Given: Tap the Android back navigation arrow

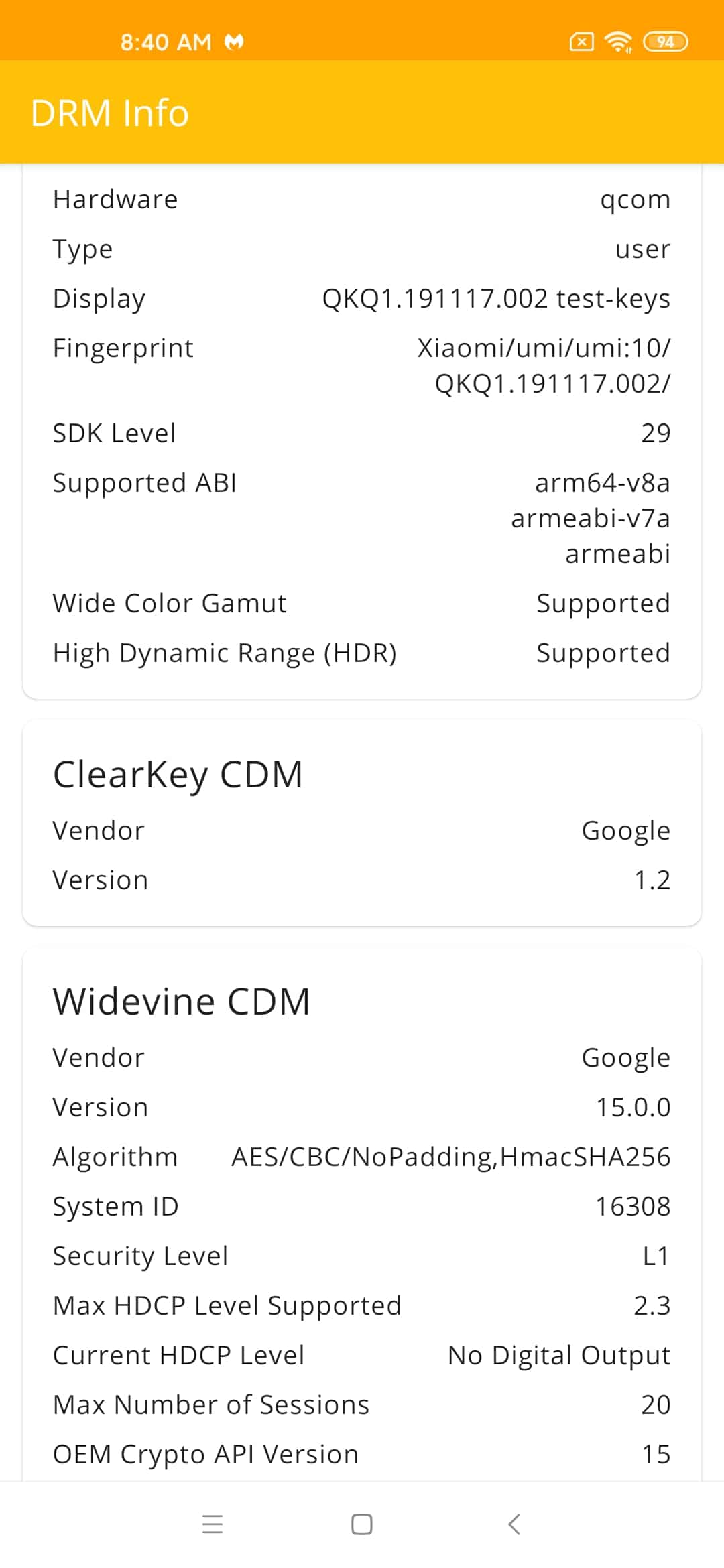Looking at the screenshot, I should point(514,1524).
